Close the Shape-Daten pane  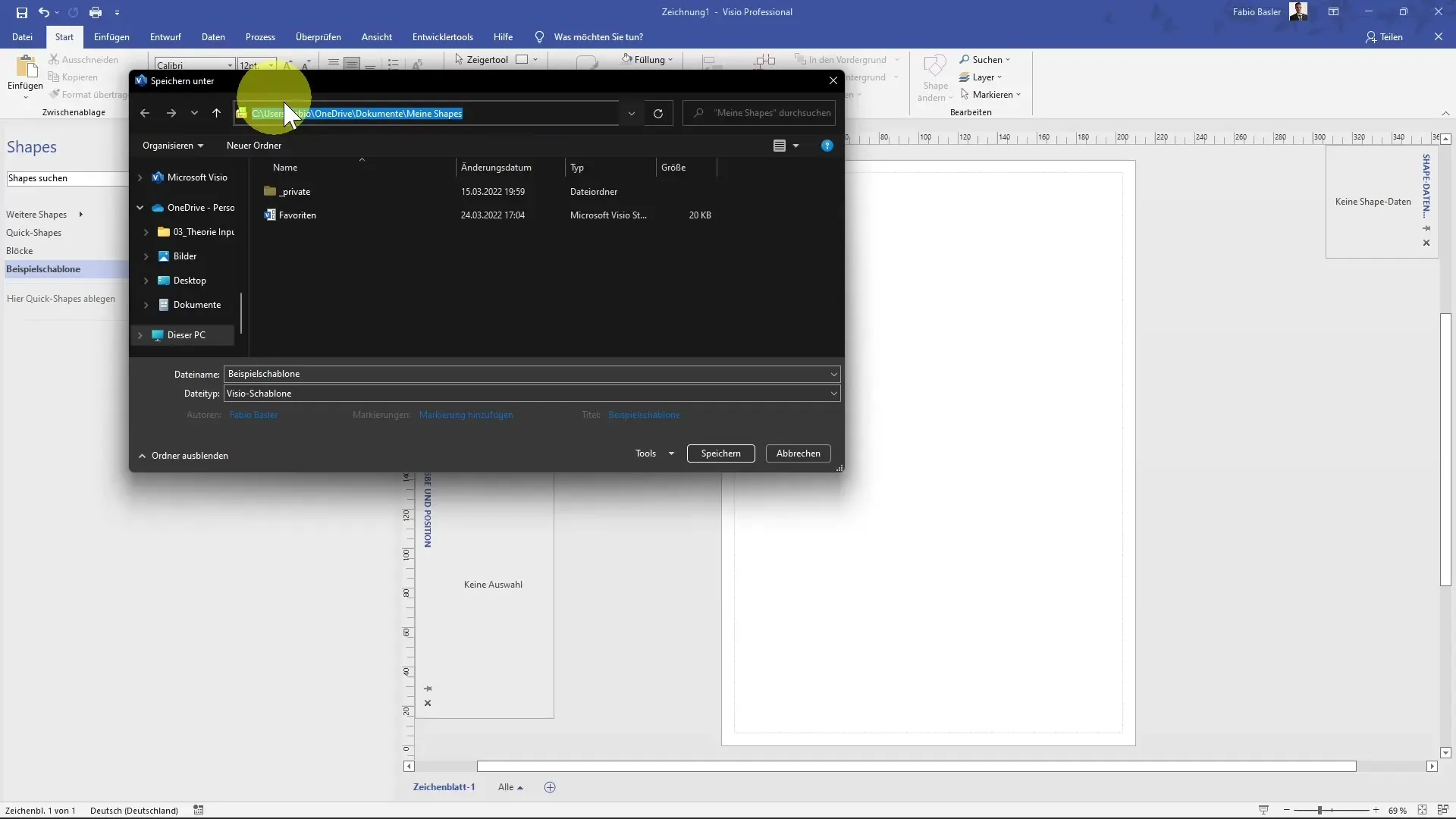point(1426,243)
